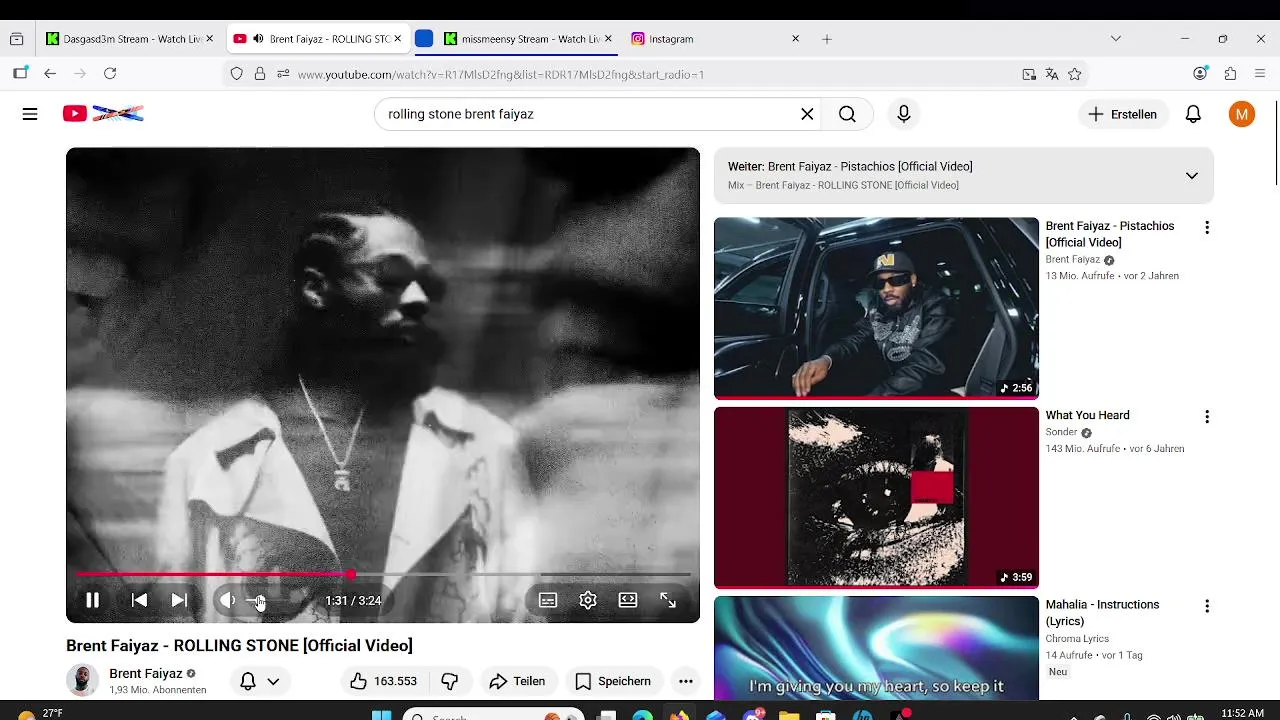The height and width of the screenshot is (720, 1280).
Task: Translate page using translate icon
Action: 1052,74
